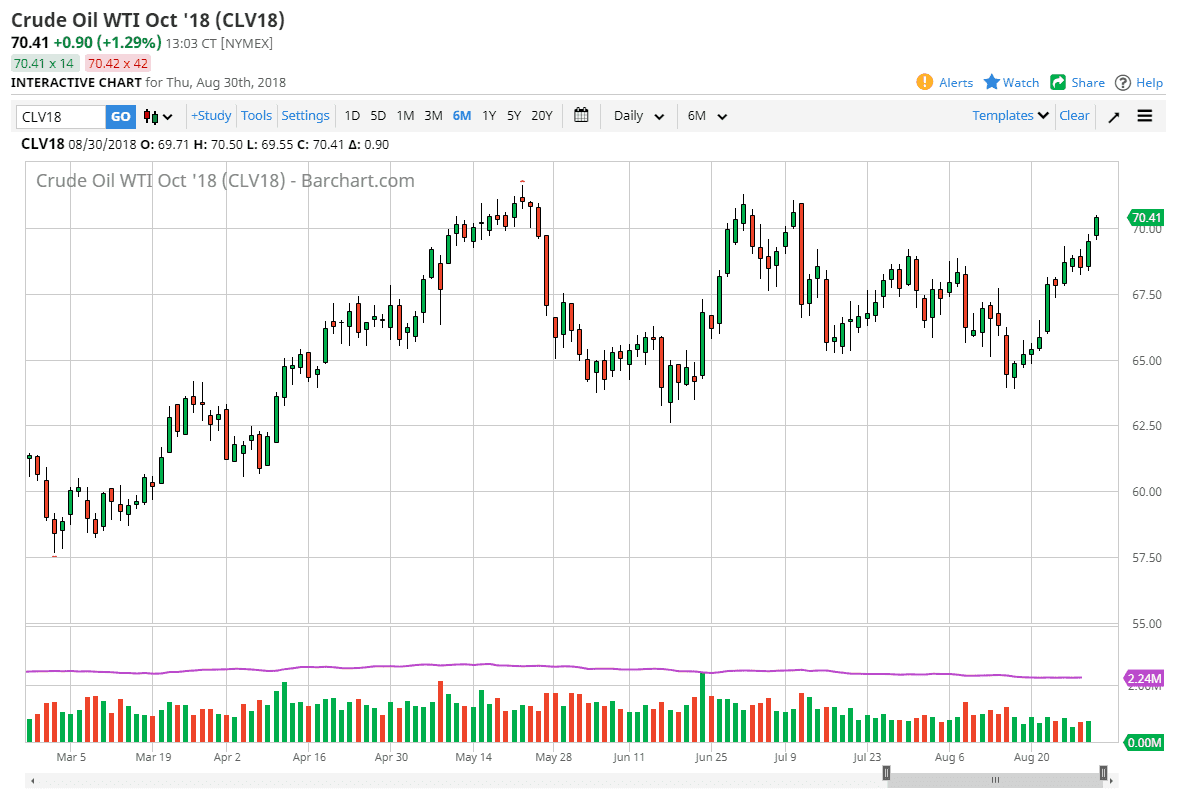This screenshot has width=1180, height=798.
Task: Open the Daily frequency dropdown
Action: [x=637, y=116]
